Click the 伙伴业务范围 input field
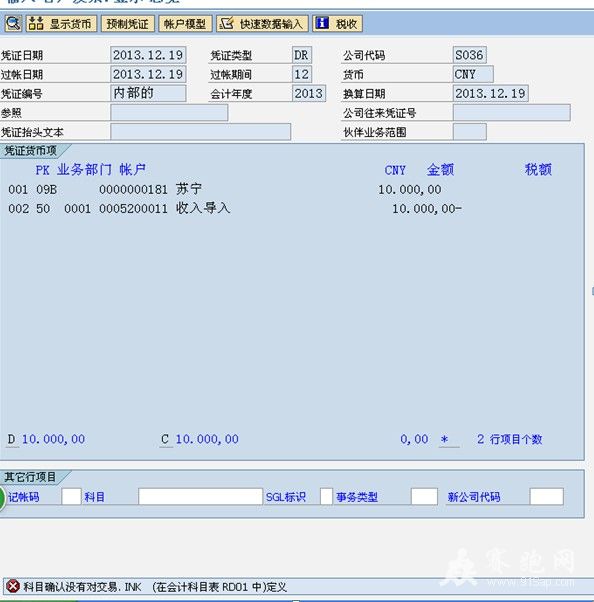The width and height of the screenshot is (594, 602). pyautogui.click(x=470, y=132)
